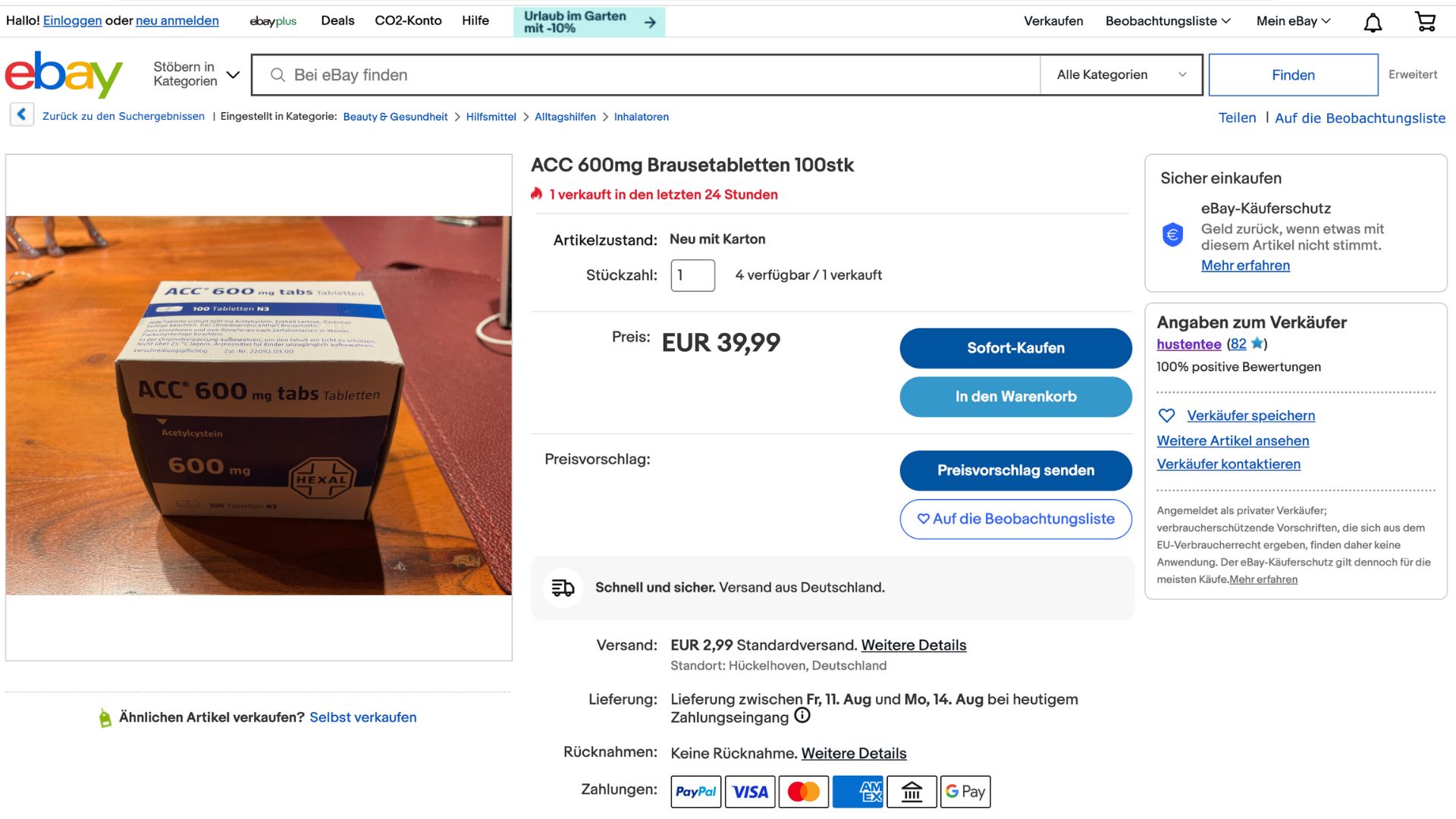Open the ACC 600 product photo
The width and height of the screenshot is (1456, 819).
click(259, 406)
